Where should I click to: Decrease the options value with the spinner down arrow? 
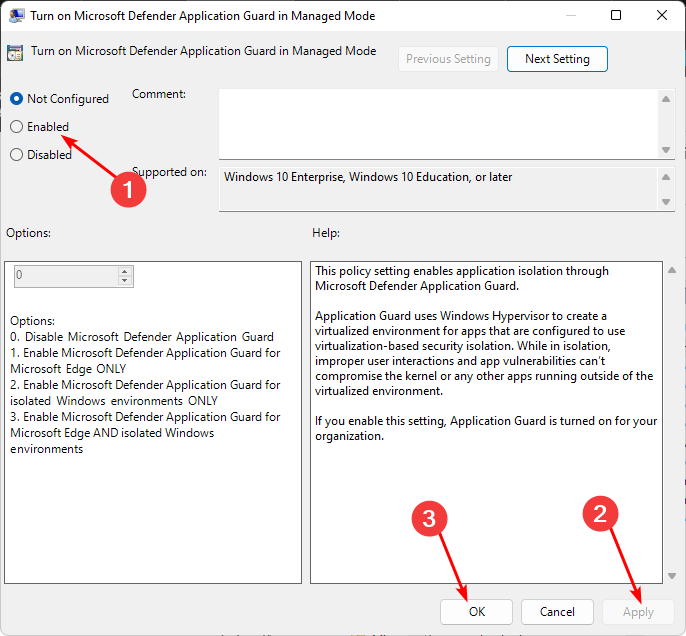pos(124,280)
